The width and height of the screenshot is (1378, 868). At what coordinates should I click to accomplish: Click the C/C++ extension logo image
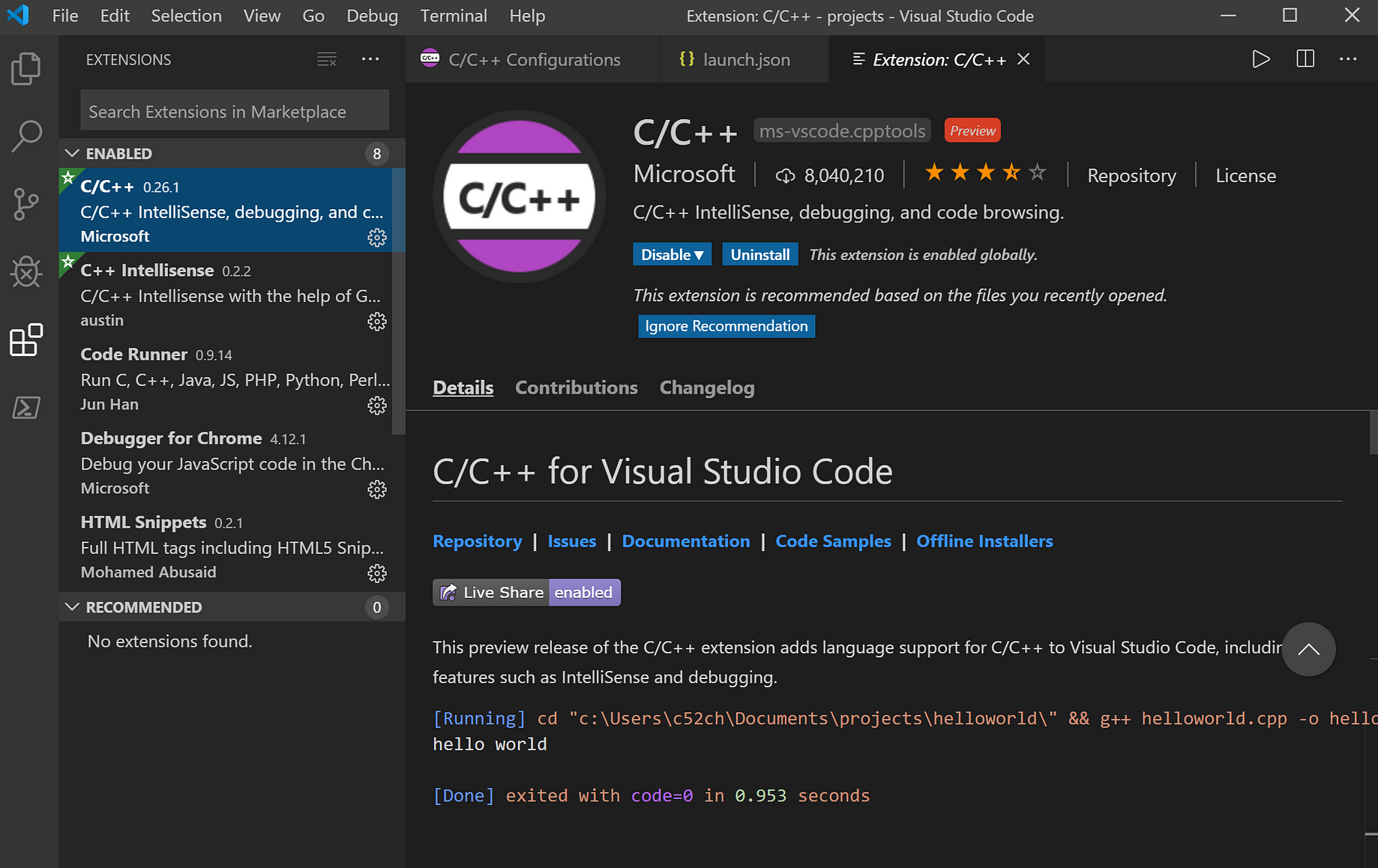point(519,196)
